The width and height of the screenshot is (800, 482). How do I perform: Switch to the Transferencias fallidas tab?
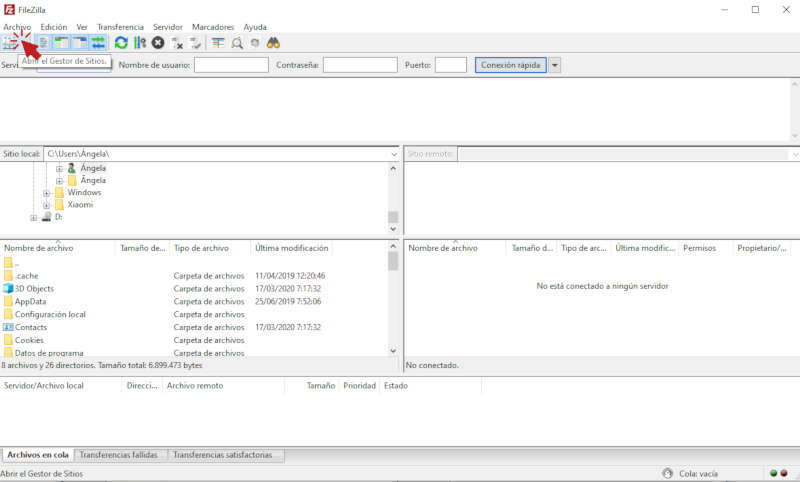click(x=120, y=455)
